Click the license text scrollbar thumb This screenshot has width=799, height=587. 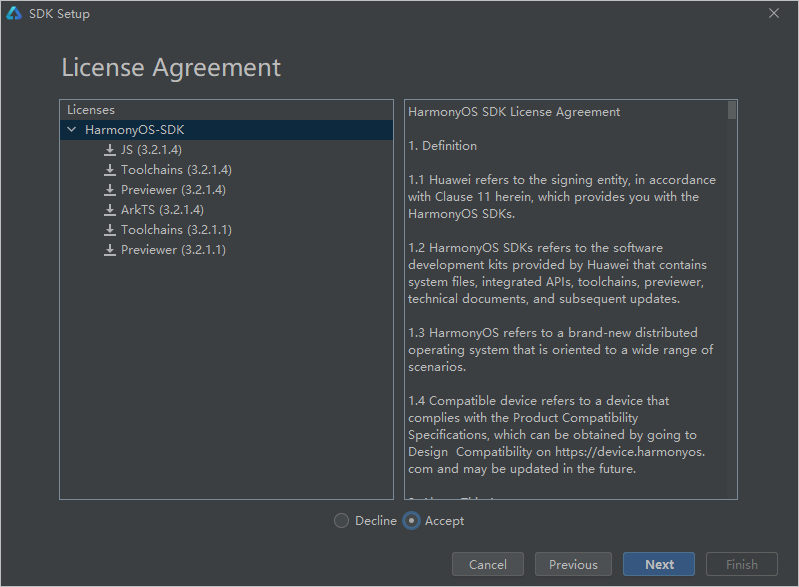coord(732,110)
